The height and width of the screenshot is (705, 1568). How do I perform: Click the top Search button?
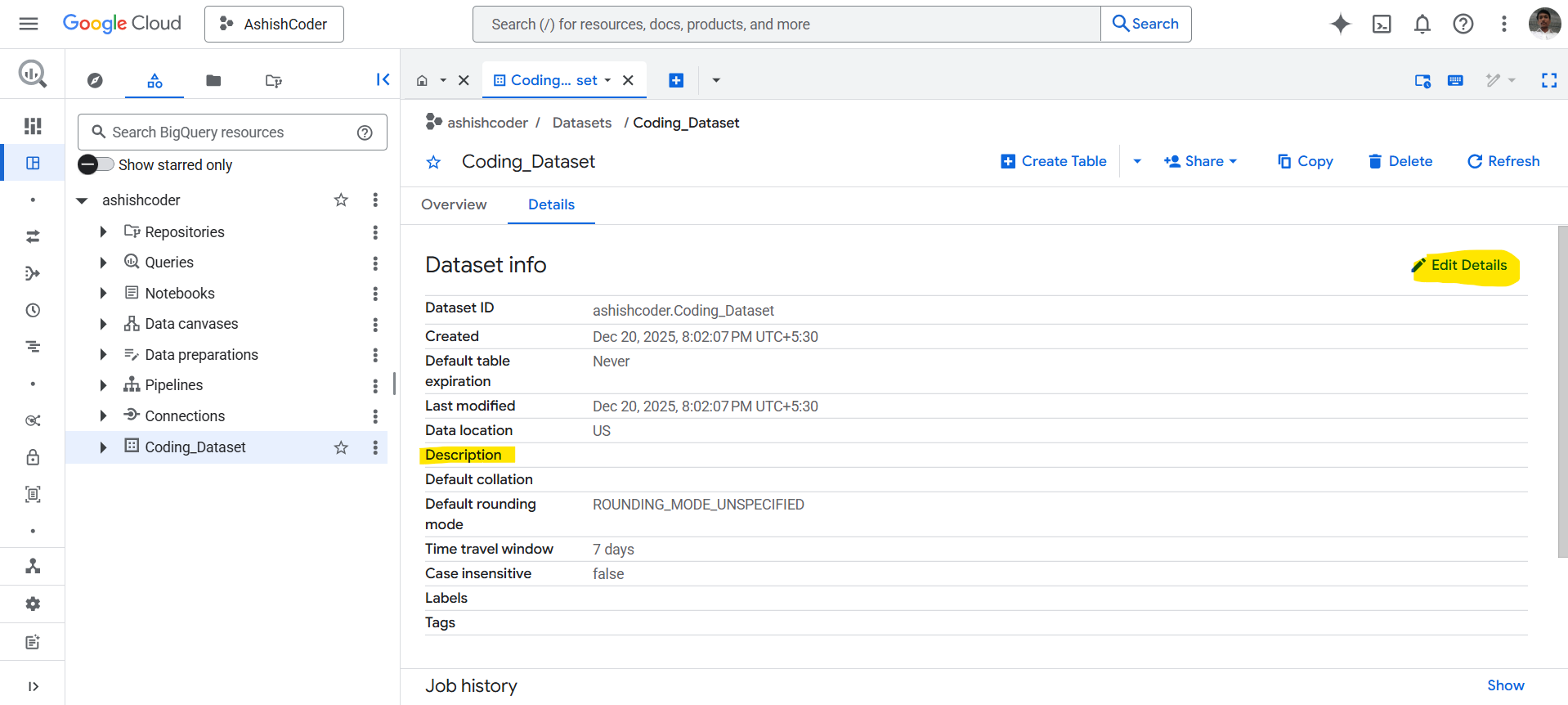click(x=1146, y=24)
